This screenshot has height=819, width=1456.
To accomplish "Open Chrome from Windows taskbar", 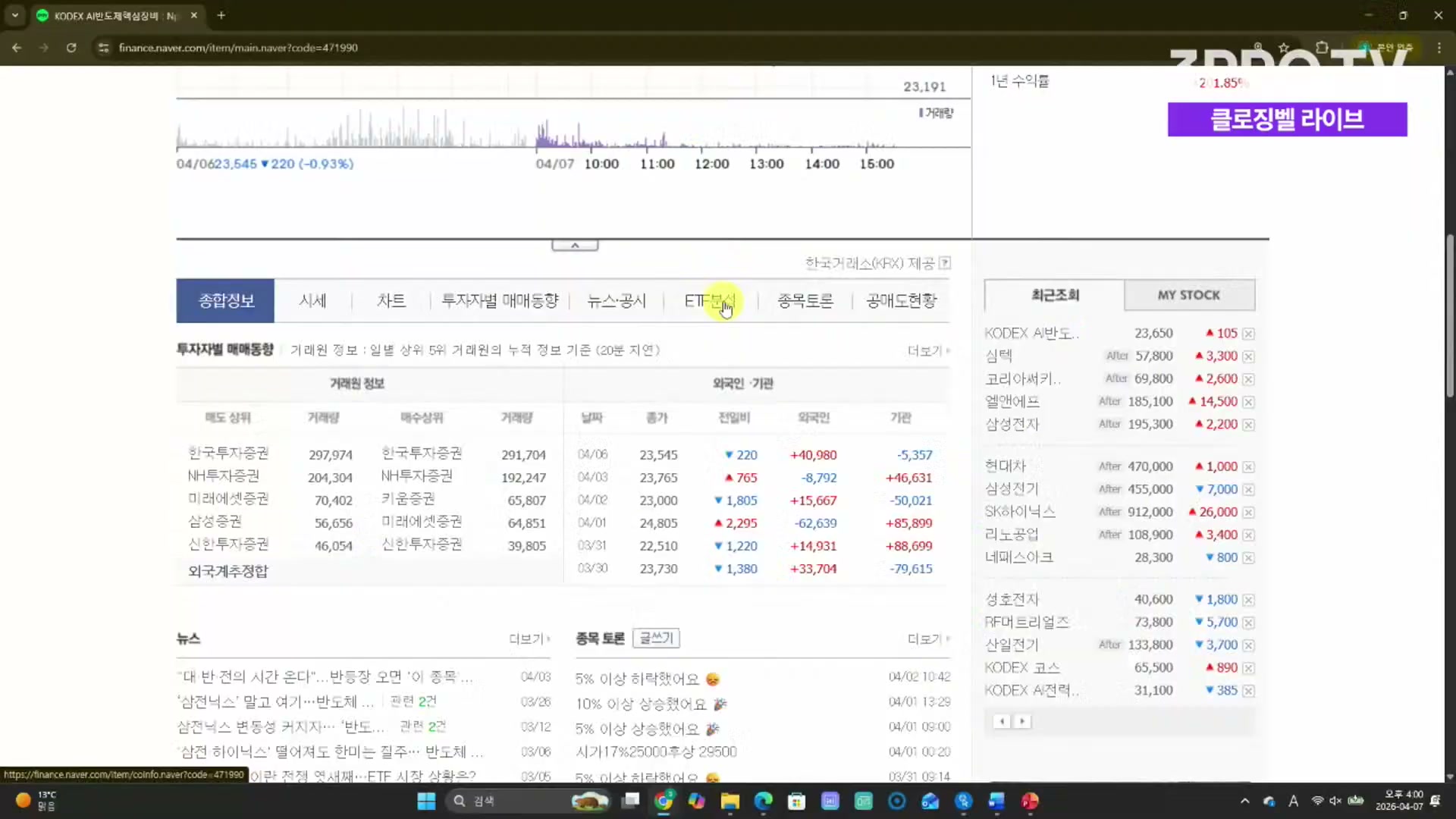I will click(x=664, y=801).
